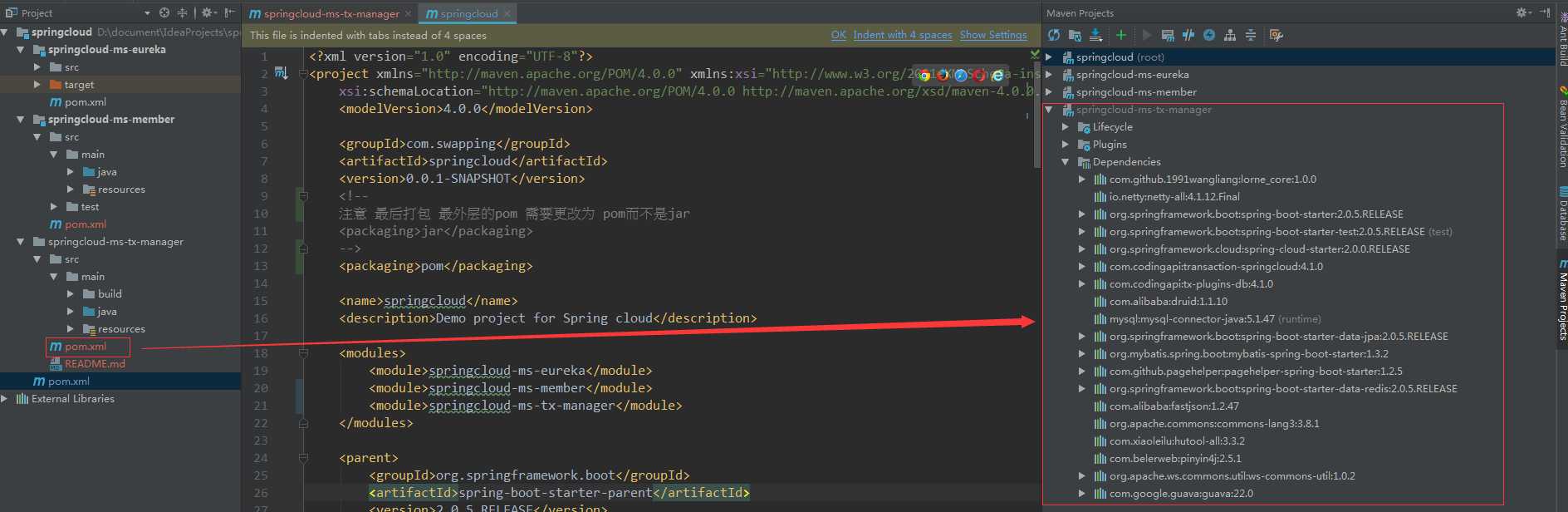Click OK in indentation notification
The width and height of the screenshot is (1568, 512).
tap(838, 35)
